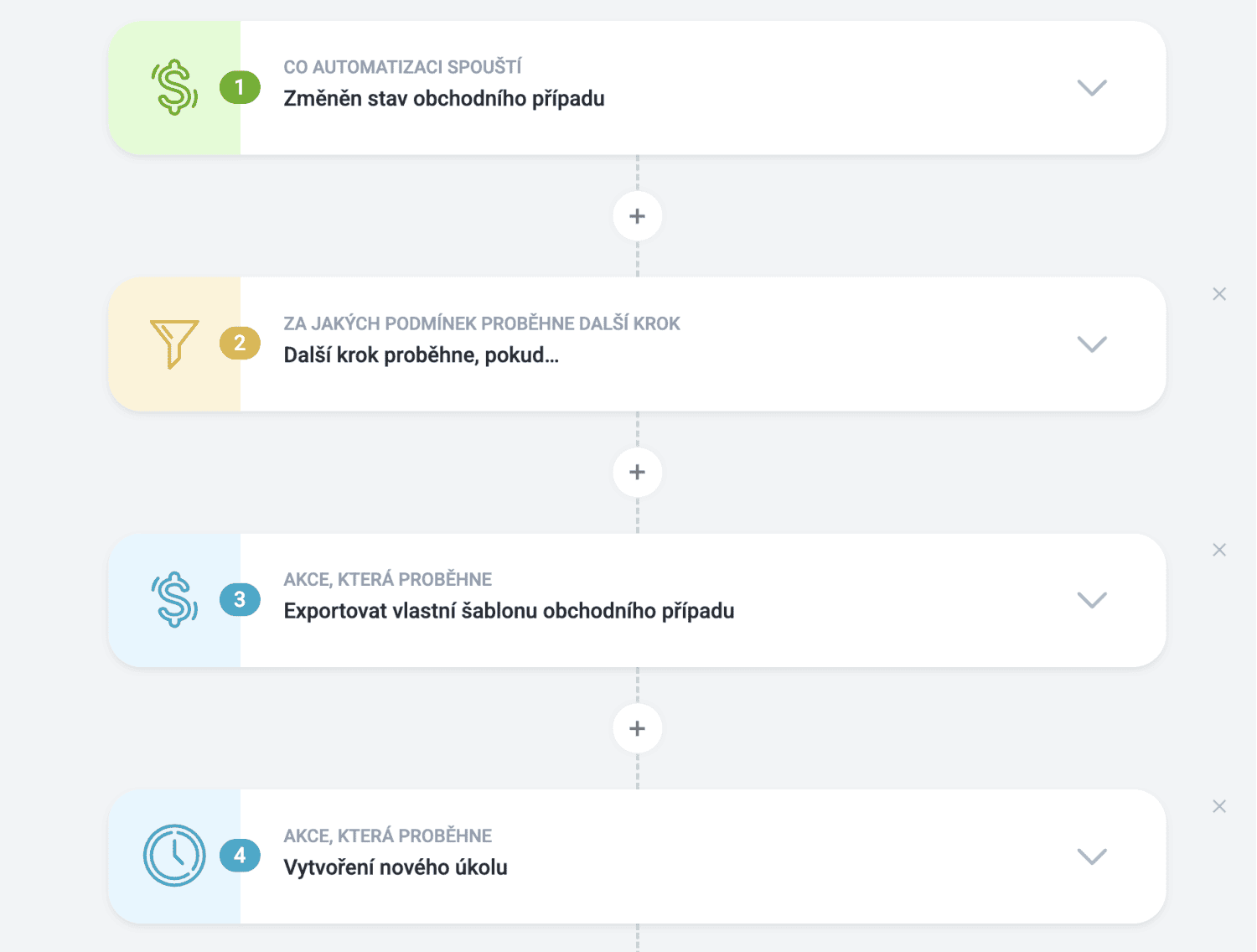Remove the condition step 2

[1219, 294]
